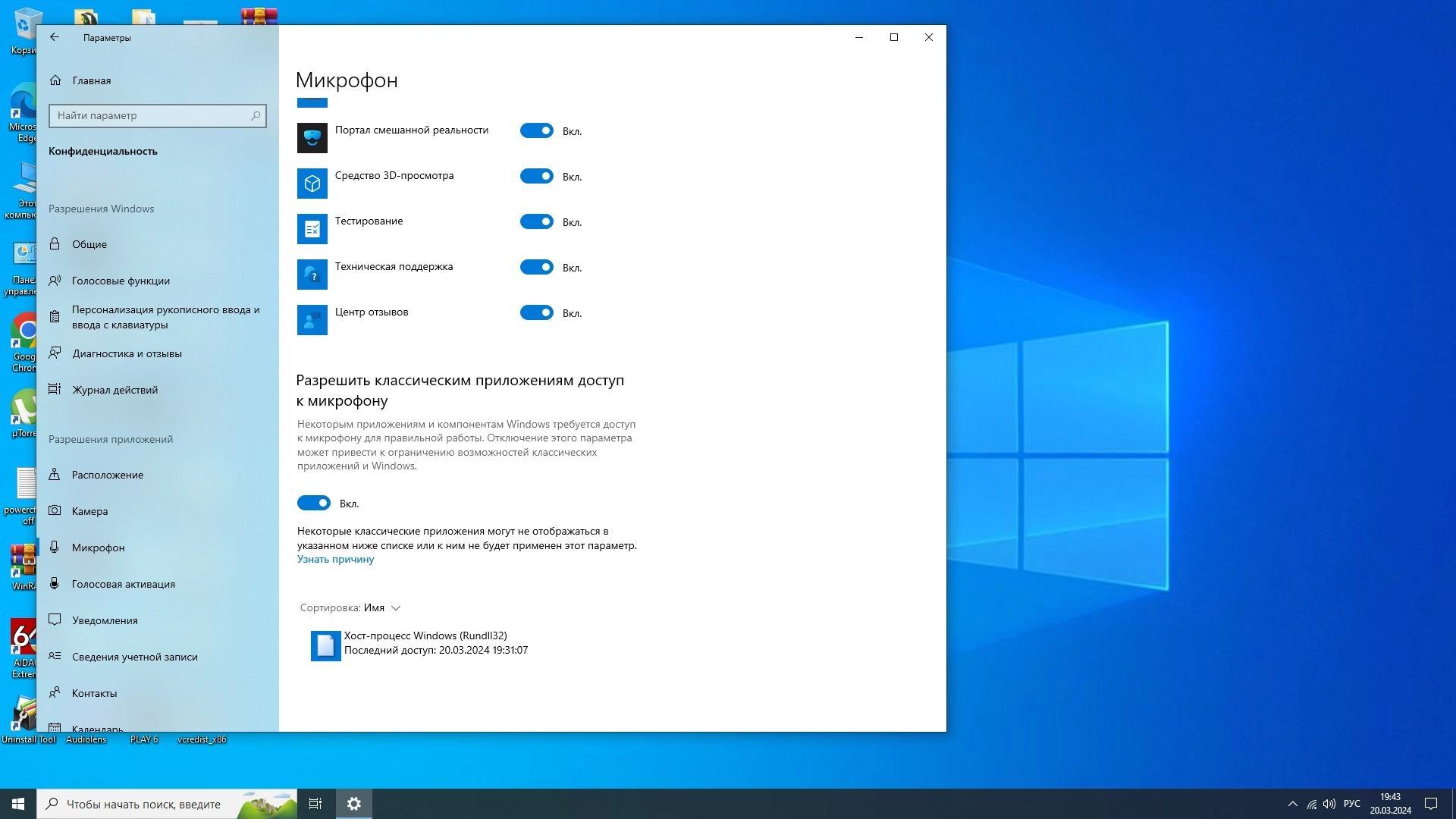Open the volume icon in system tray
Viewport: 1456px width, 819px height.
click(1329, 804)
